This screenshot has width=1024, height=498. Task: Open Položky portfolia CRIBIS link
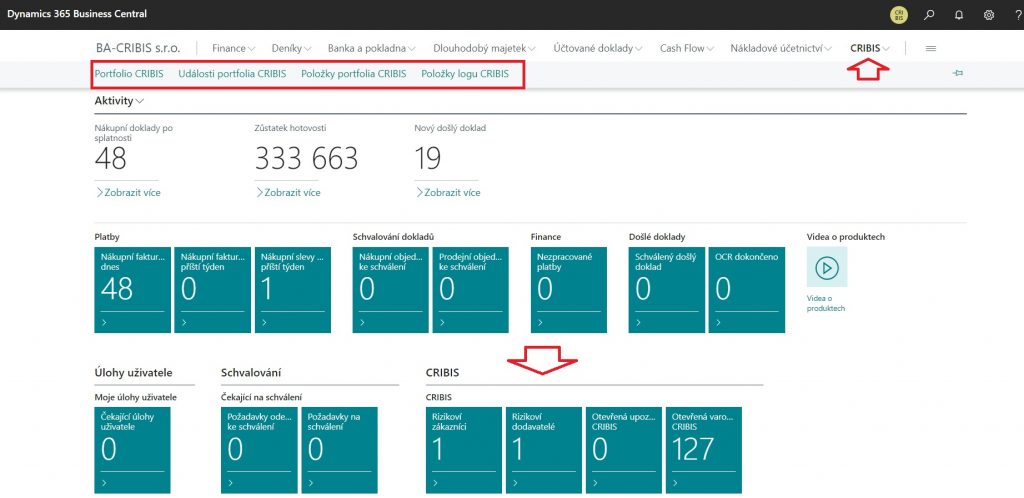[353, 74]
